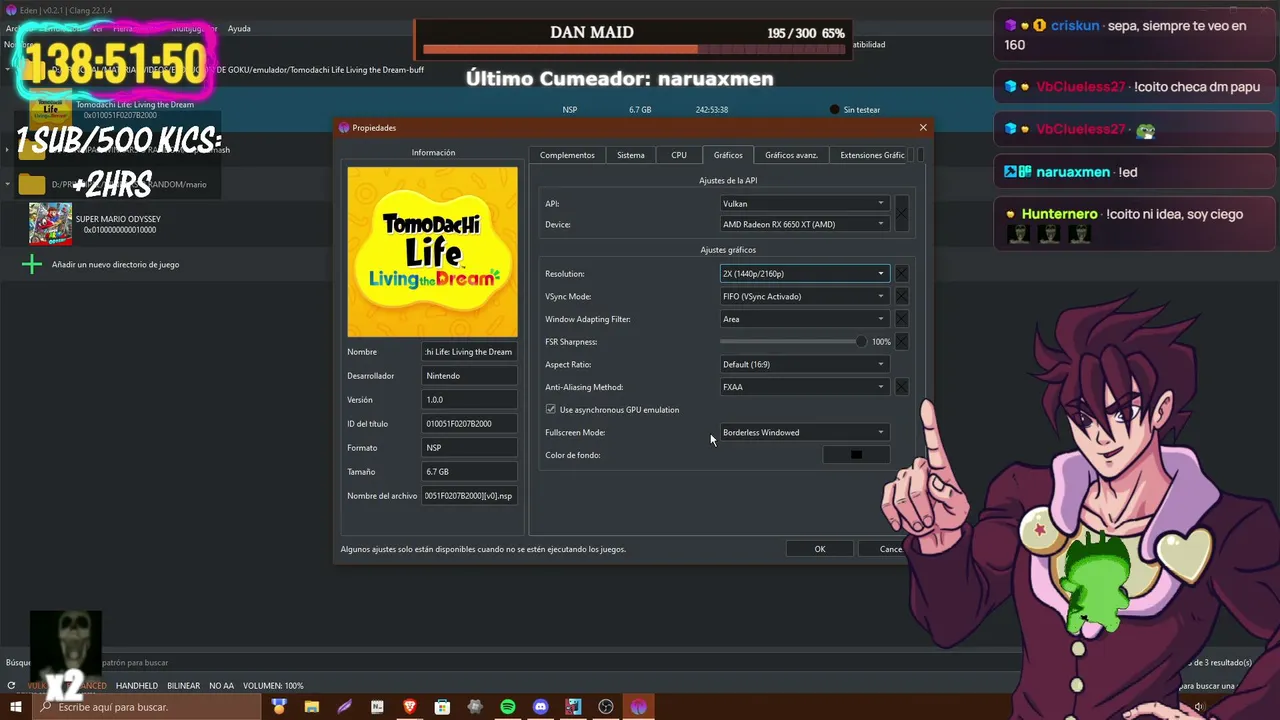Click the refresh icon in Eden's status bar
The image size is (1280, 720).
coord(11,686)
